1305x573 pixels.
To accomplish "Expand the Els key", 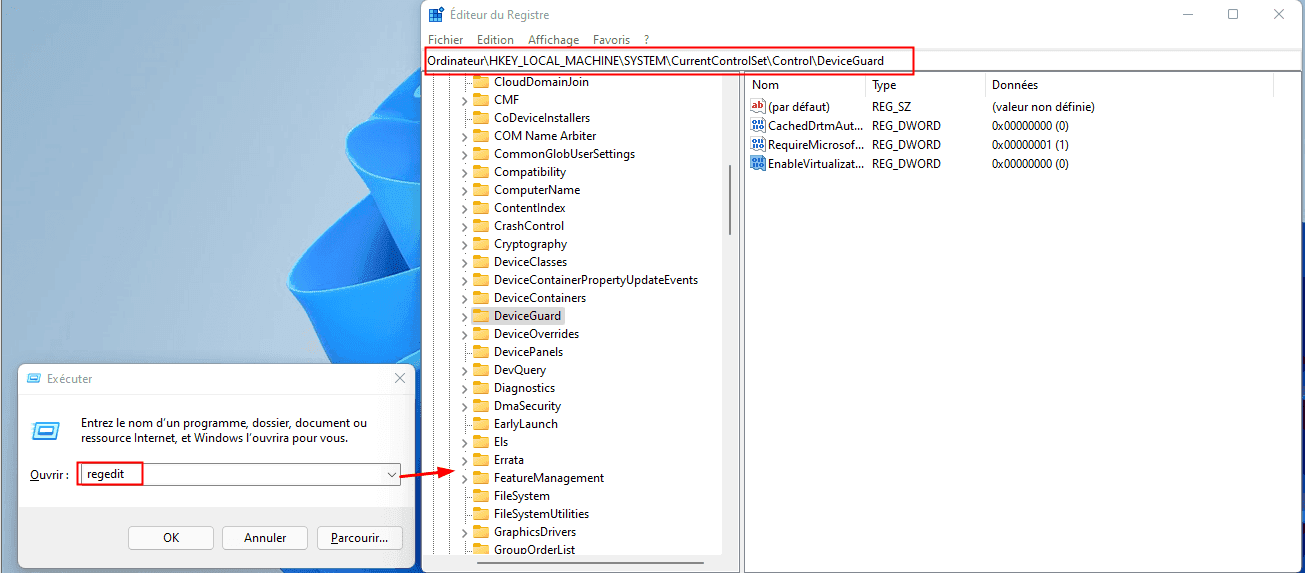I will coord(464,442).
